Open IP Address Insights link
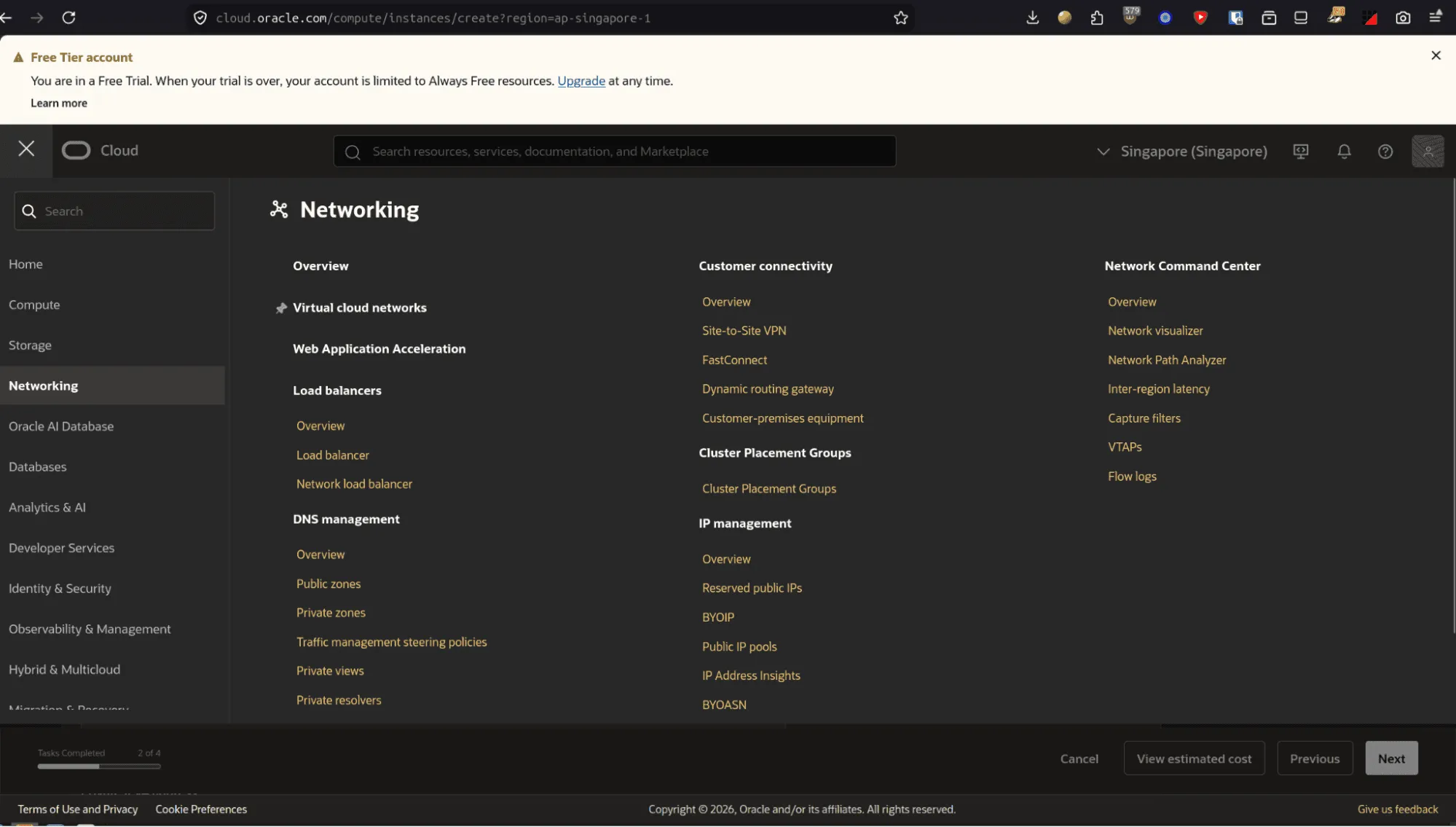Screen dimensions: 1456x827 (751, 676)
